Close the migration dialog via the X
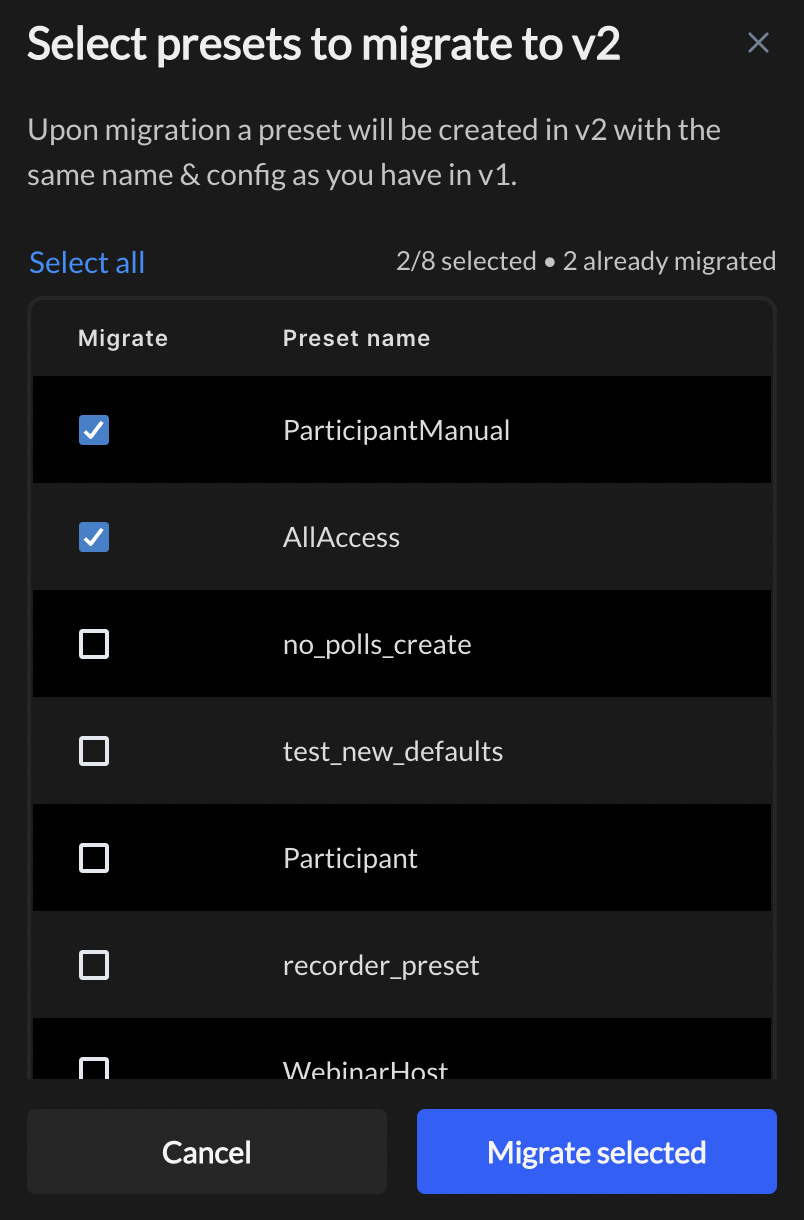 (x=757, y=42)
